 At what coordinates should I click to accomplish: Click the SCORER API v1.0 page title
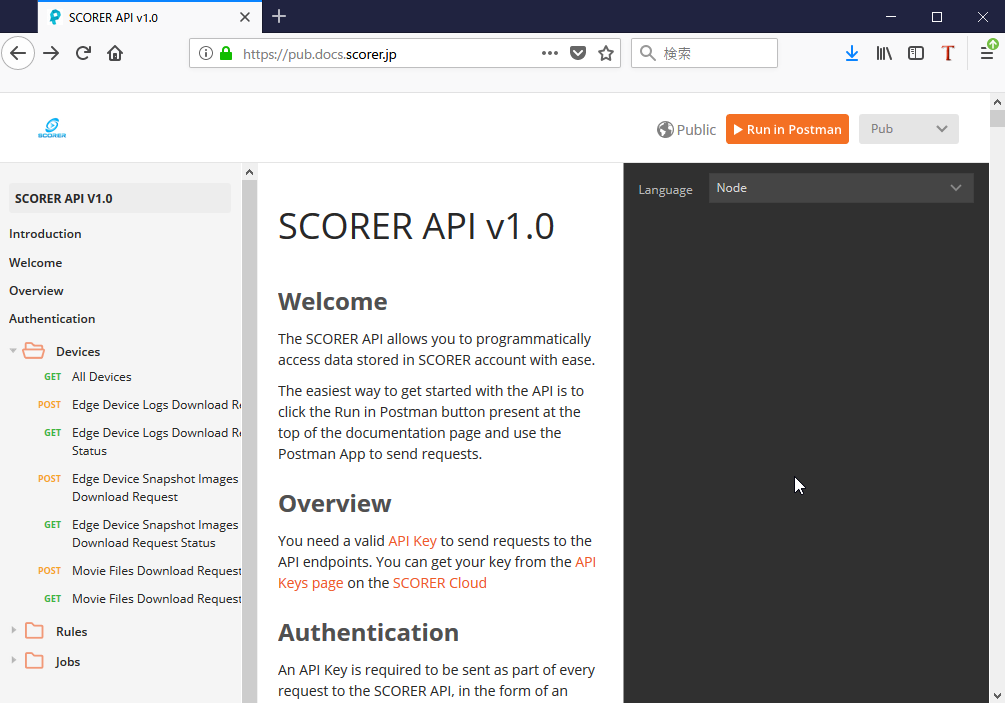tap(416, 226)
